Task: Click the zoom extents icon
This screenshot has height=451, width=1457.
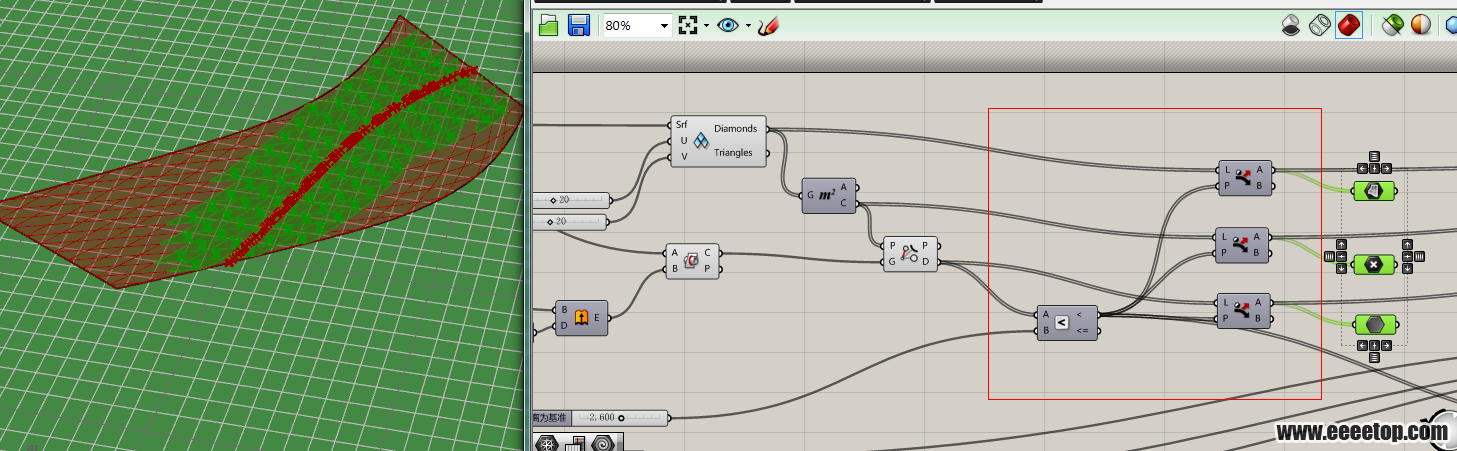Action: click(688, 25)
